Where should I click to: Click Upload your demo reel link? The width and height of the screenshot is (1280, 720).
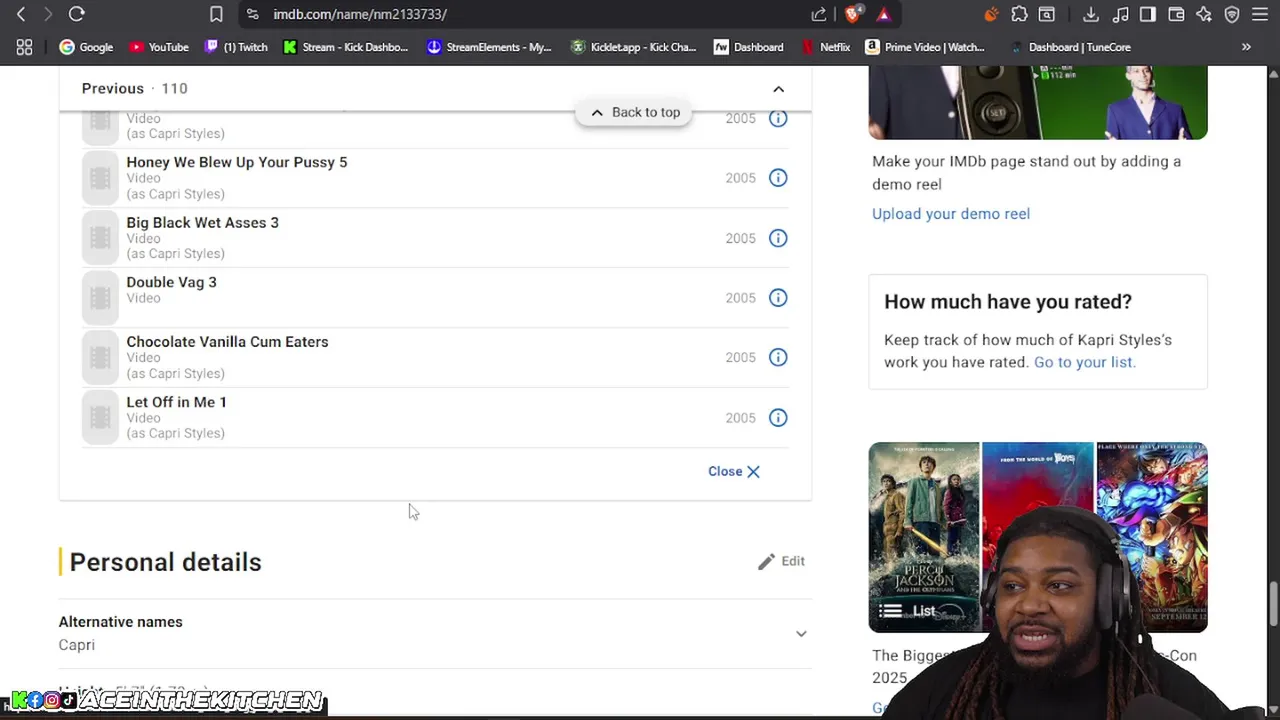tap(951, 214)
